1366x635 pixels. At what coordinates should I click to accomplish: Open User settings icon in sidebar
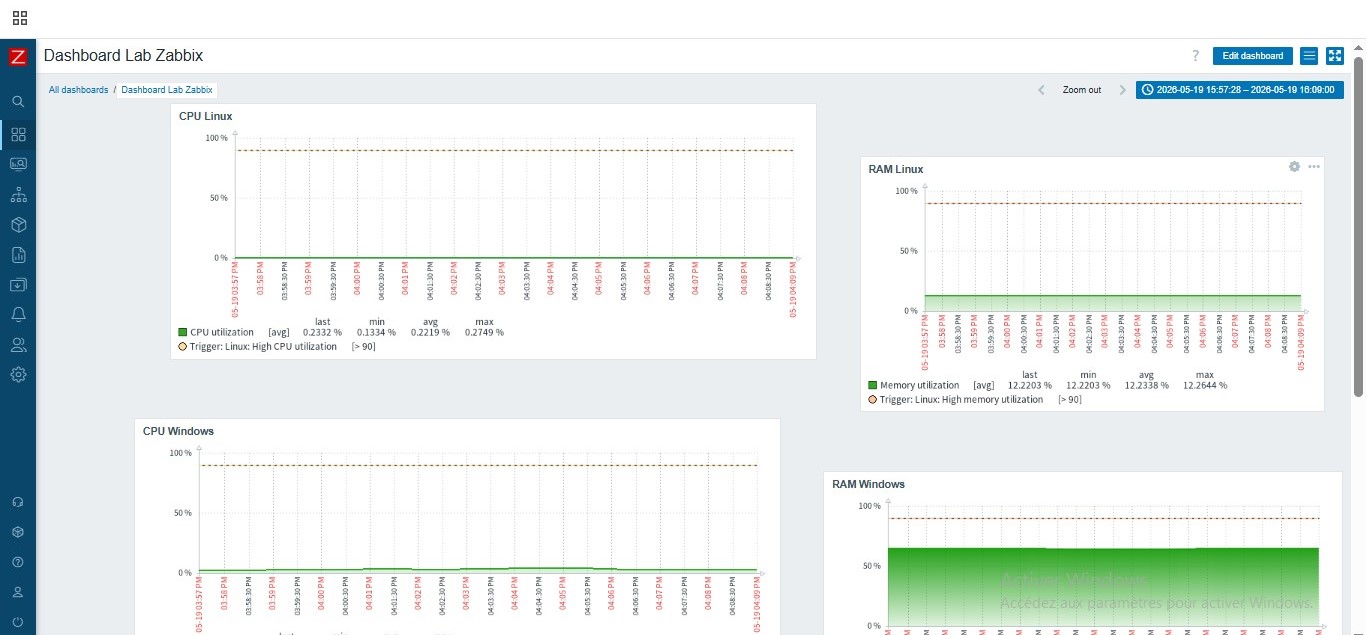click(18, 592)
